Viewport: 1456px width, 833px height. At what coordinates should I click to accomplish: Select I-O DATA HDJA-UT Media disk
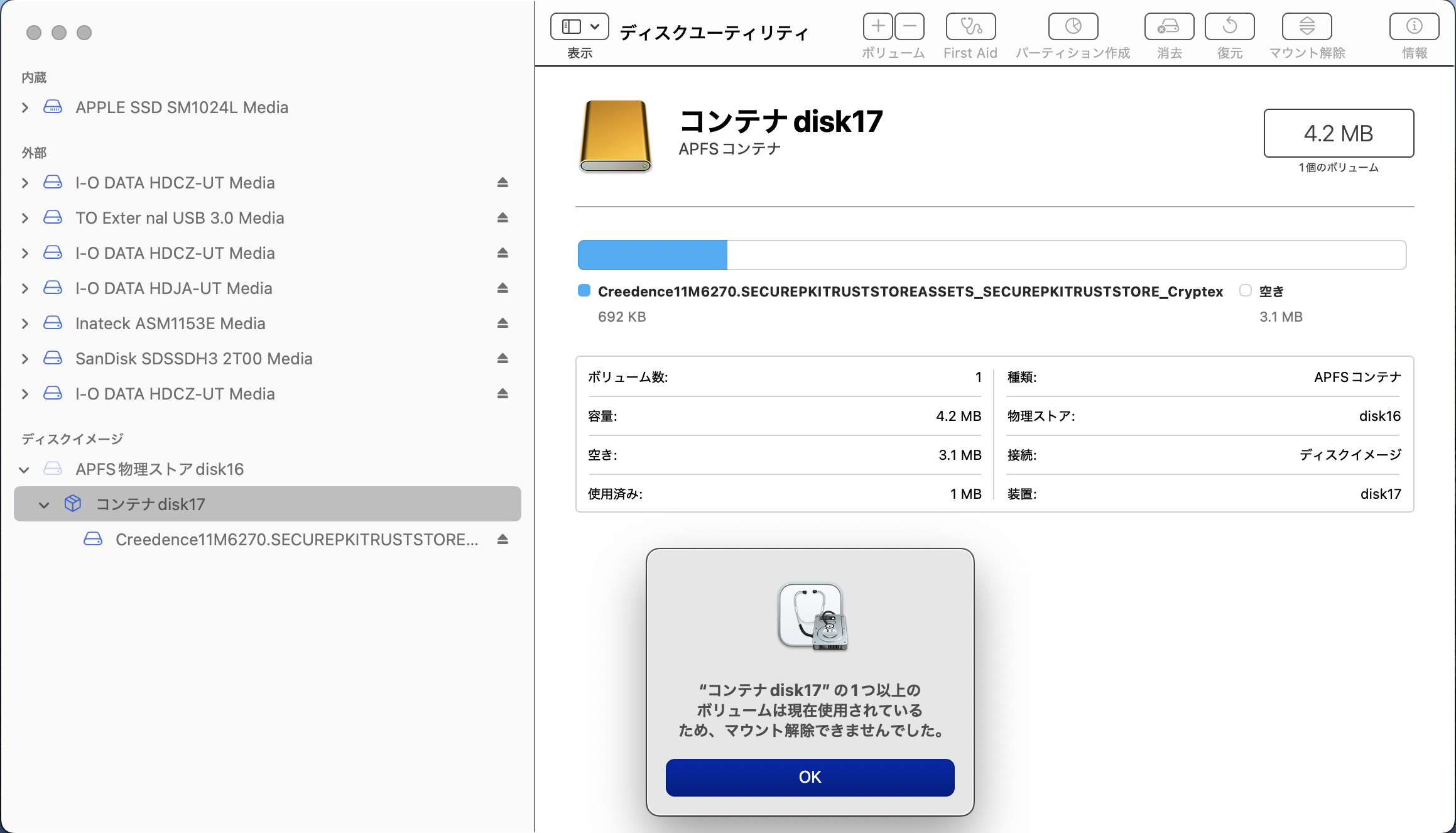click(173, 288)
